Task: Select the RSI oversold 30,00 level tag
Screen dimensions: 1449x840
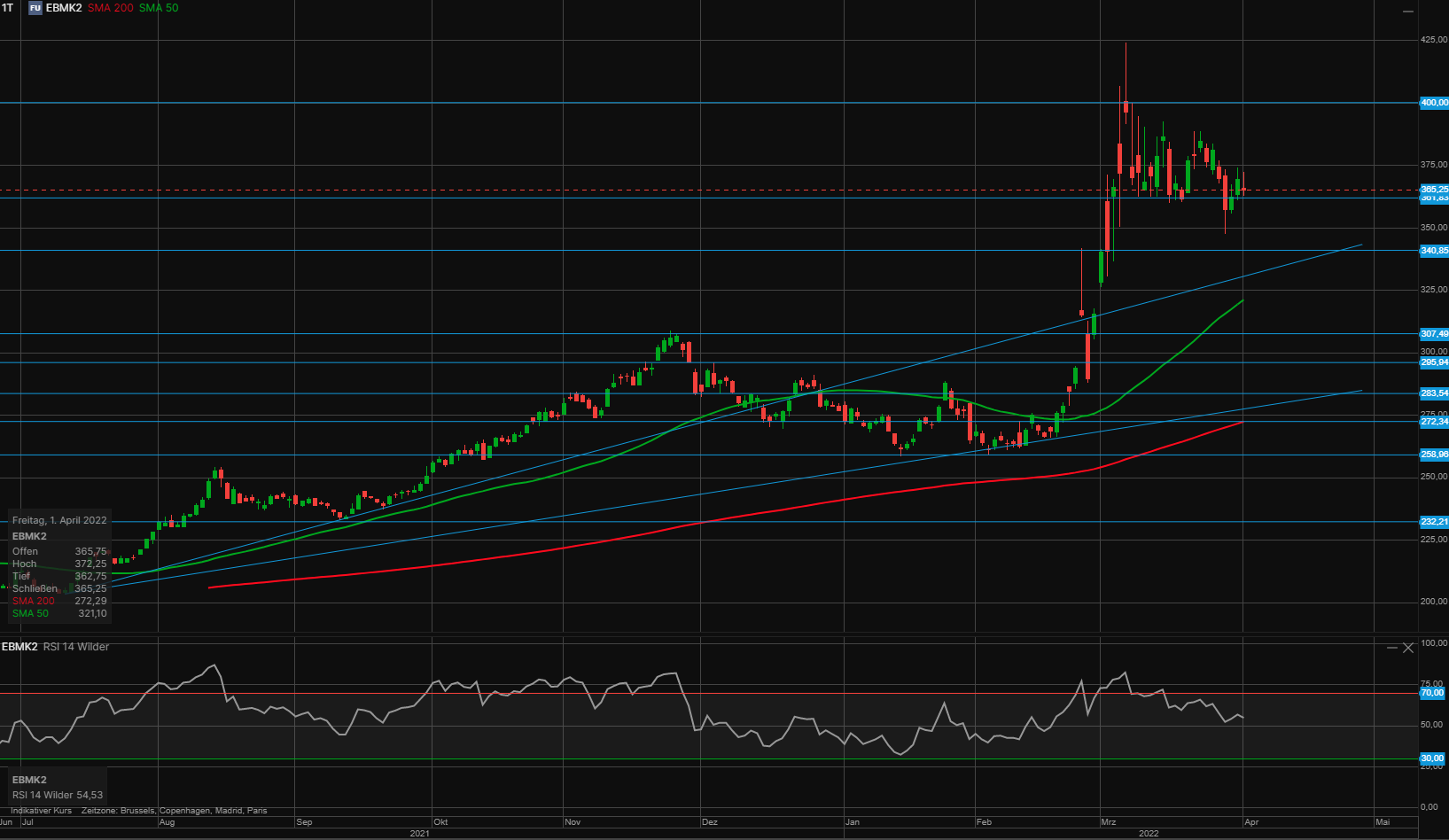Action: pos(1432,758)
